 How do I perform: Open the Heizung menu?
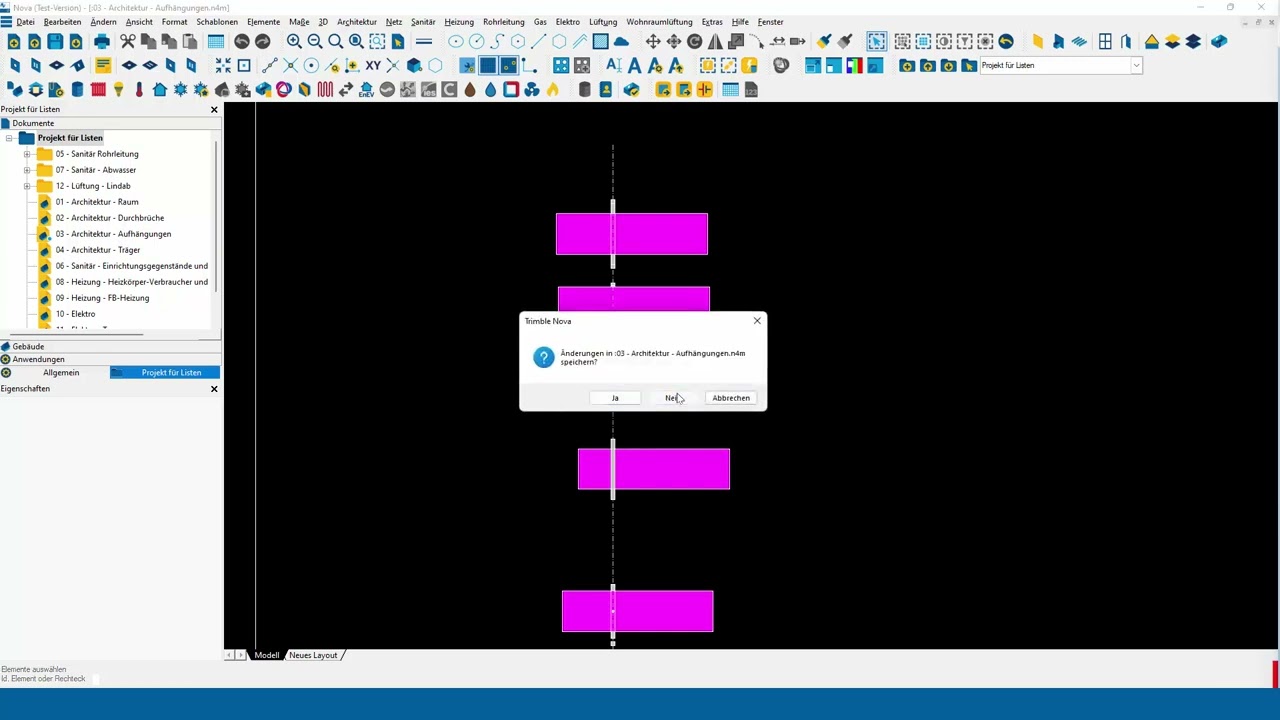459,22
